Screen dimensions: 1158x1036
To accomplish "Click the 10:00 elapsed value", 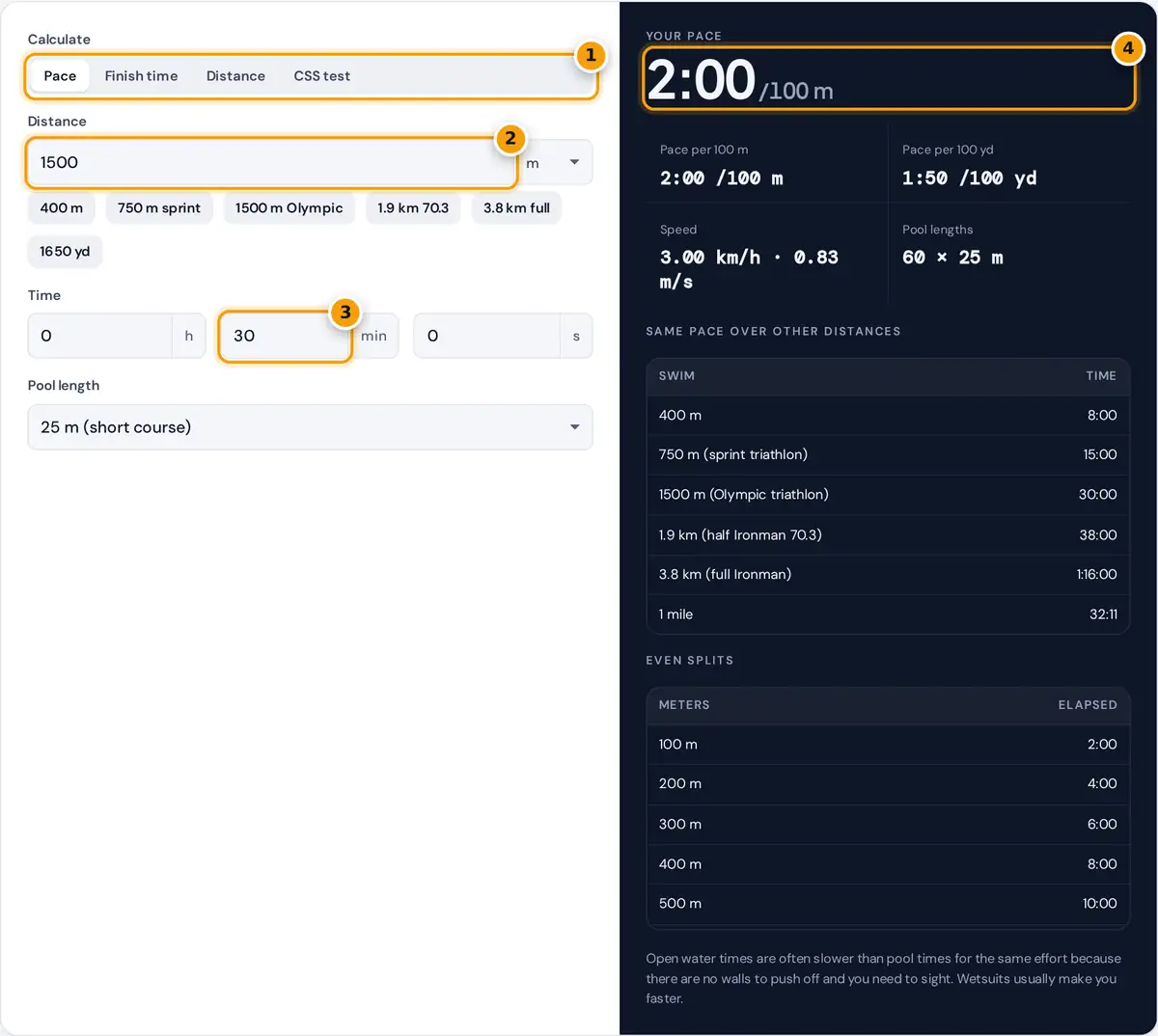I will click(1099, 903).
